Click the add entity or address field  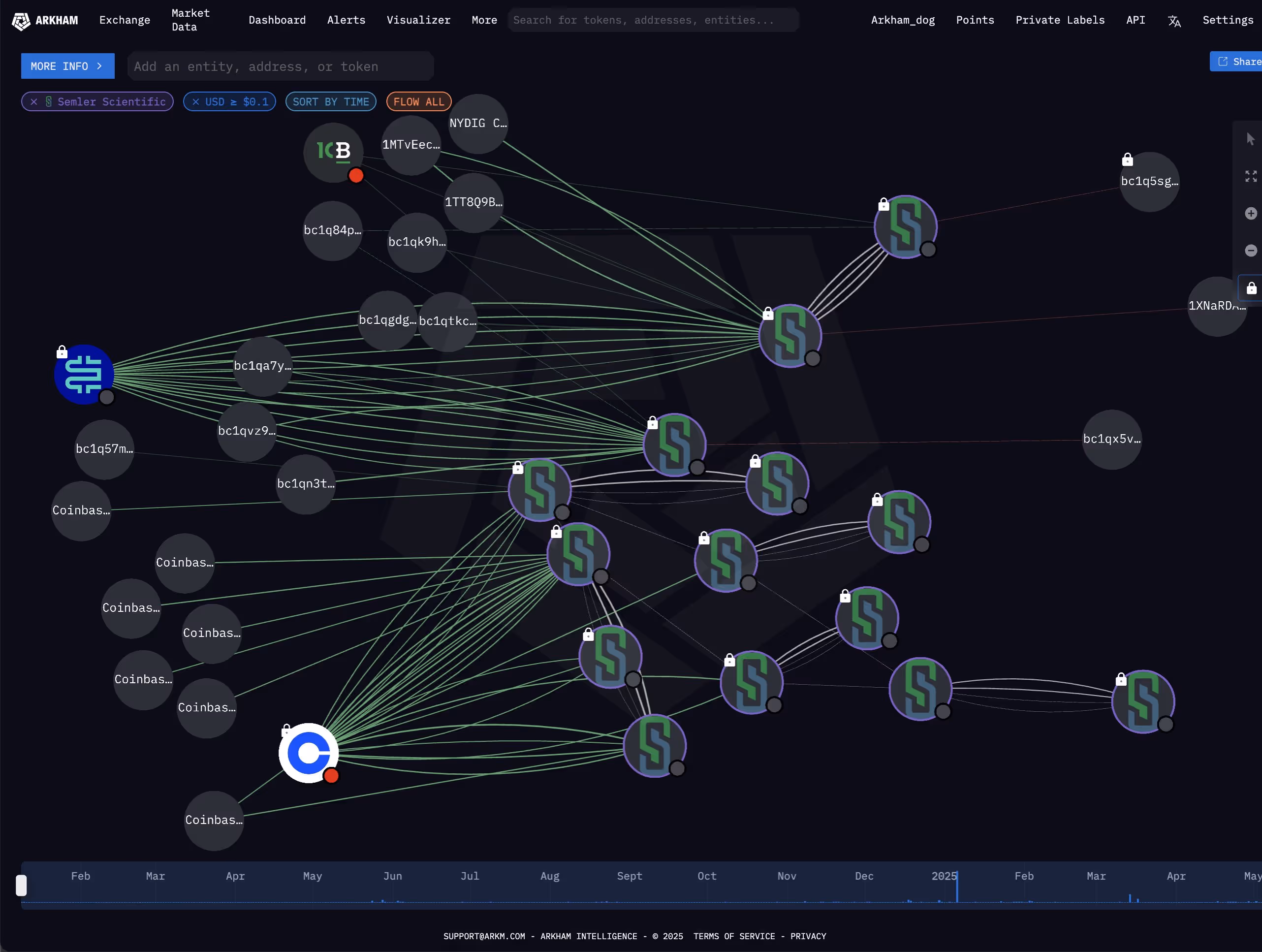(280, 66)
